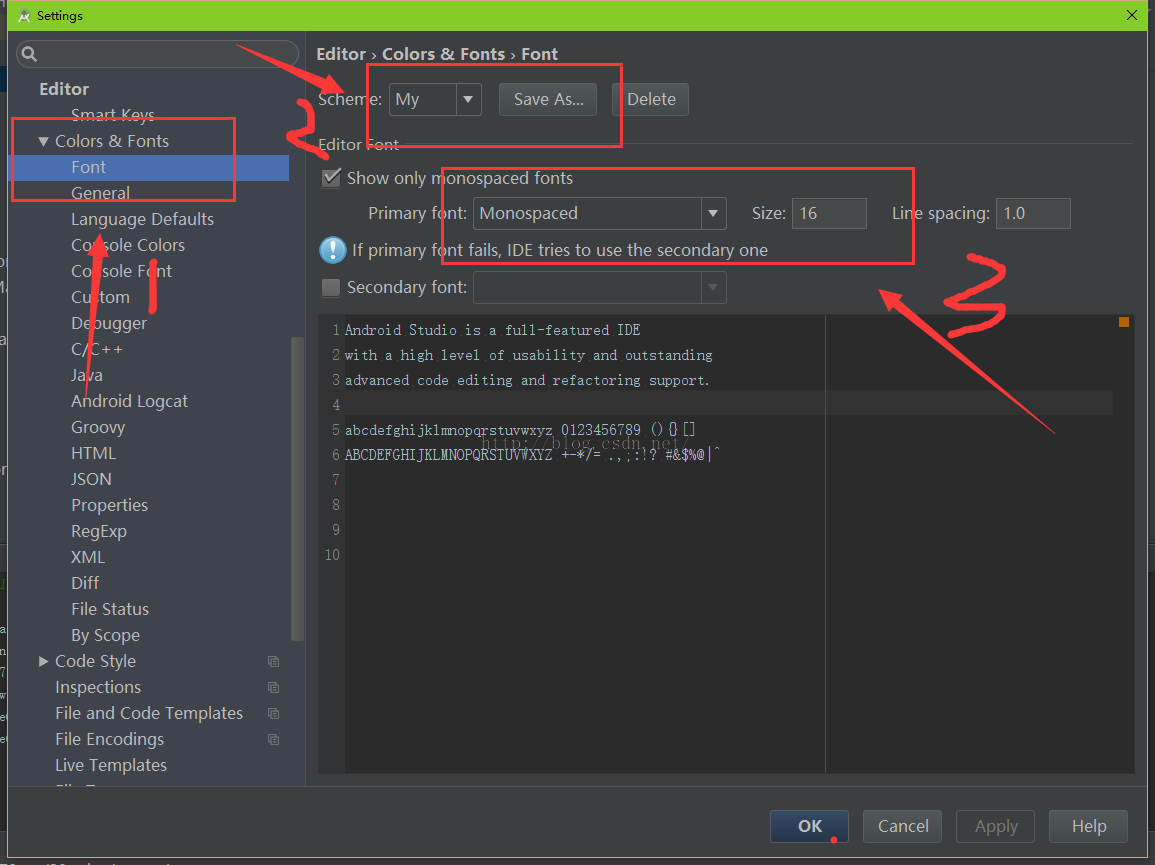Click the project-scope icon next to Inspections

(273, 687)
